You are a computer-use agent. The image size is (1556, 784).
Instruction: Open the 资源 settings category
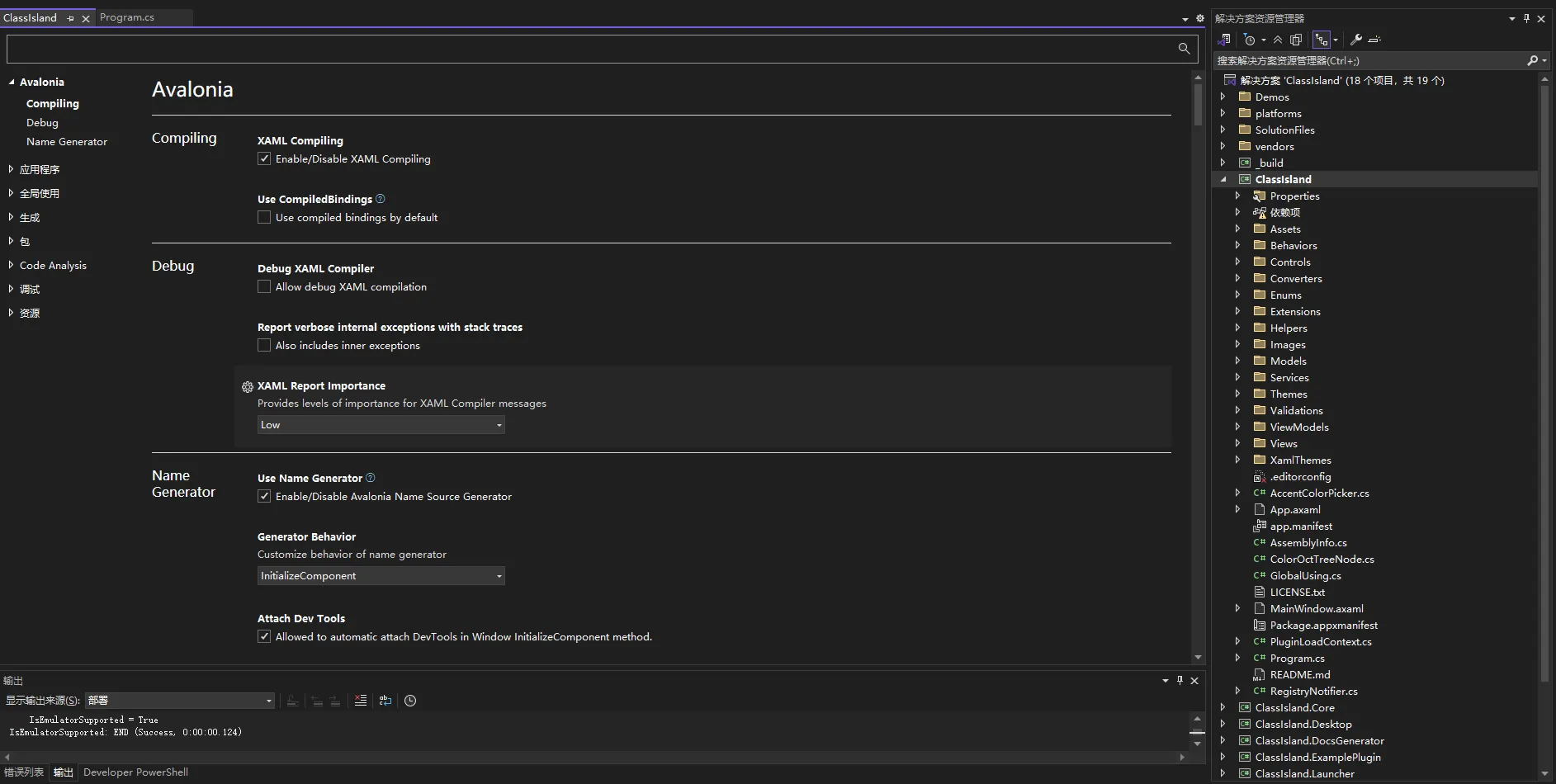(30, 313)
